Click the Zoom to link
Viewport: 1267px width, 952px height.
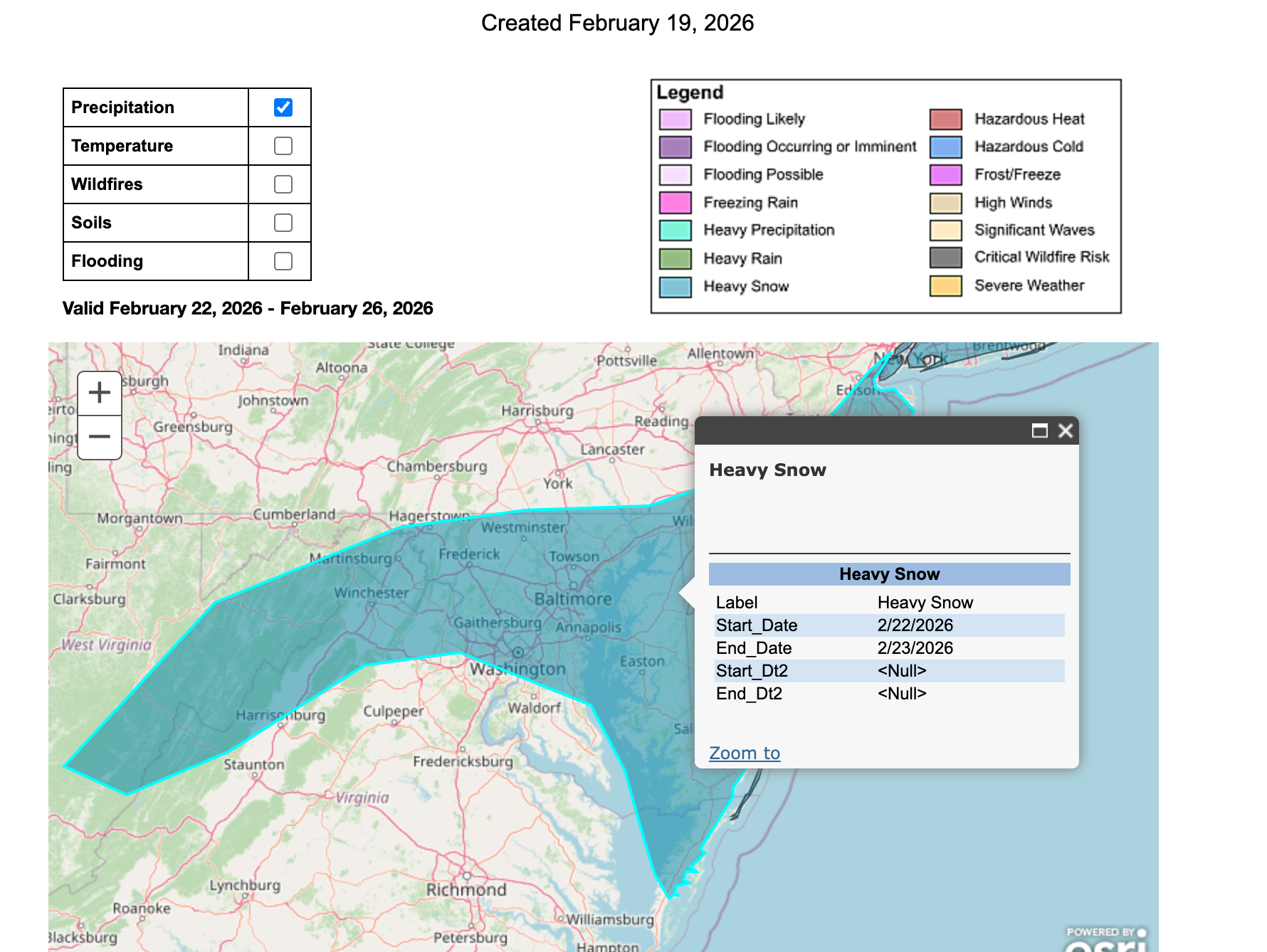pyautogui.click(x=745, y=753)
